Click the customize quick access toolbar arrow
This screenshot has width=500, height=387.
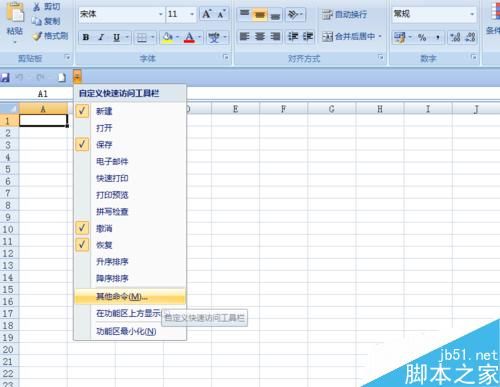[x=77, y=77]
